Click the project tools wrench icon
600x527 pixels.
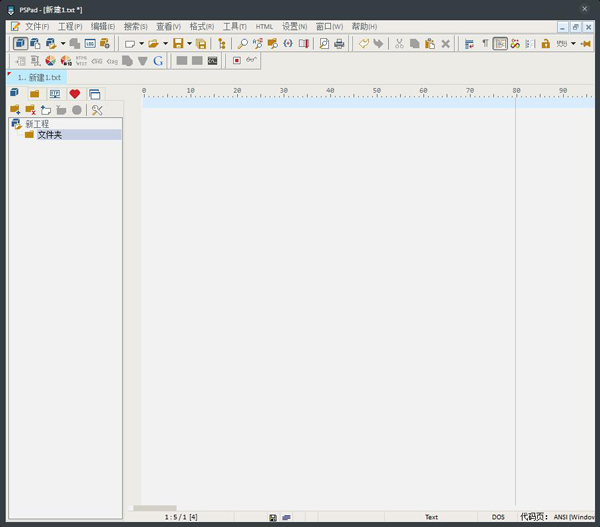97,110
